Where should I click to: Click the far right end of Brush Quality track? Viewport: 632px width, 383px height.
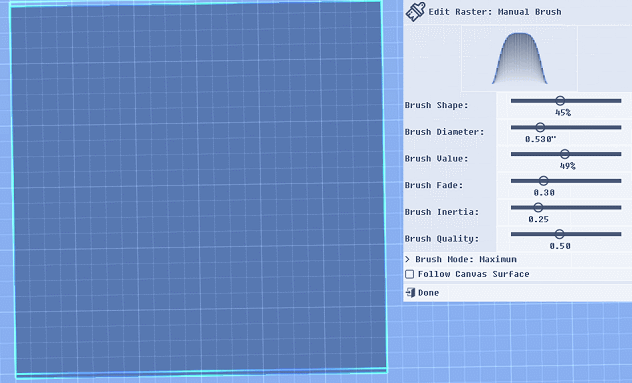click(620, 234)
